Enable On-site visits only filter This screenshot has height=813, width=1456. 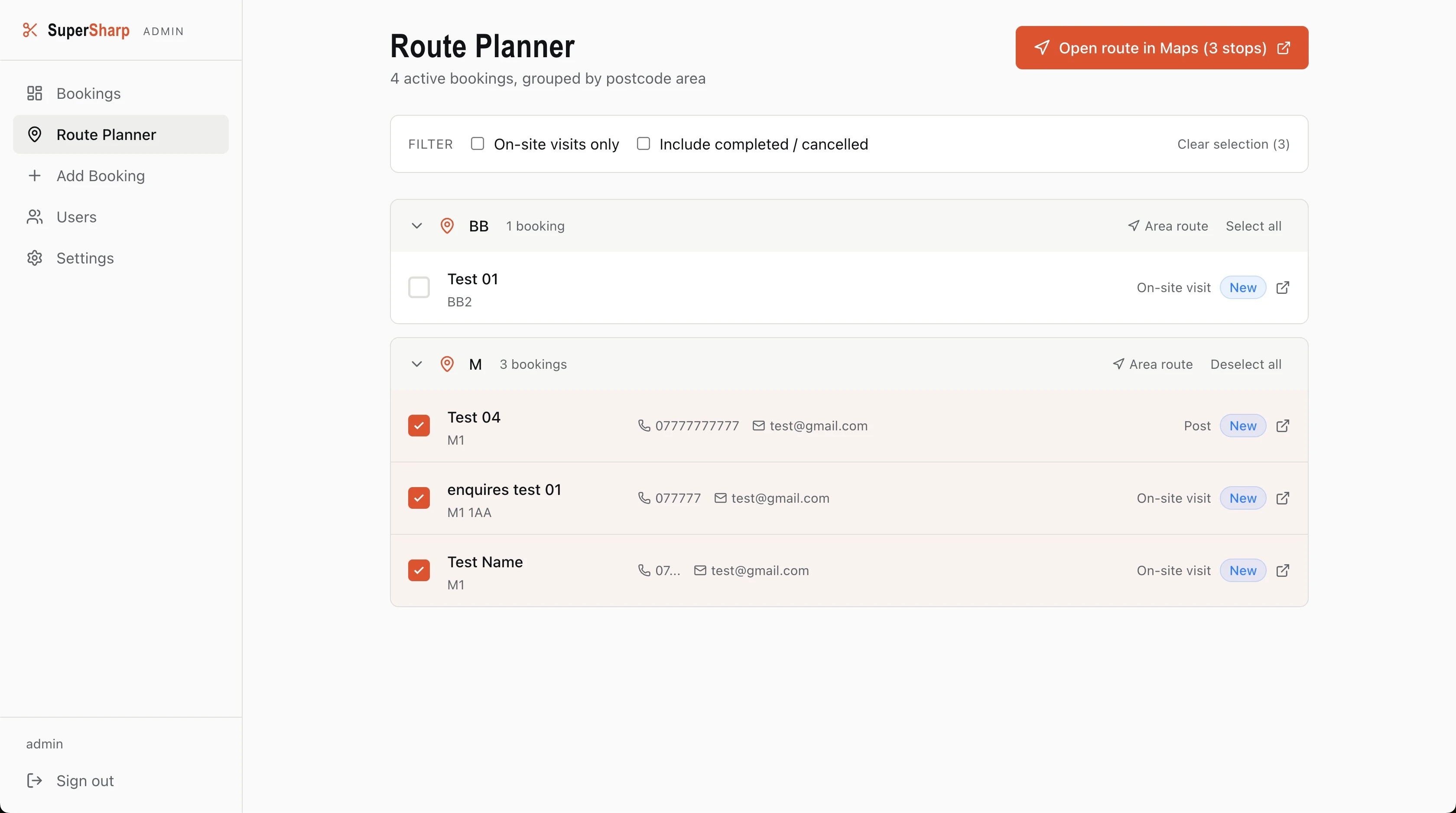click(x=478, y=143)
